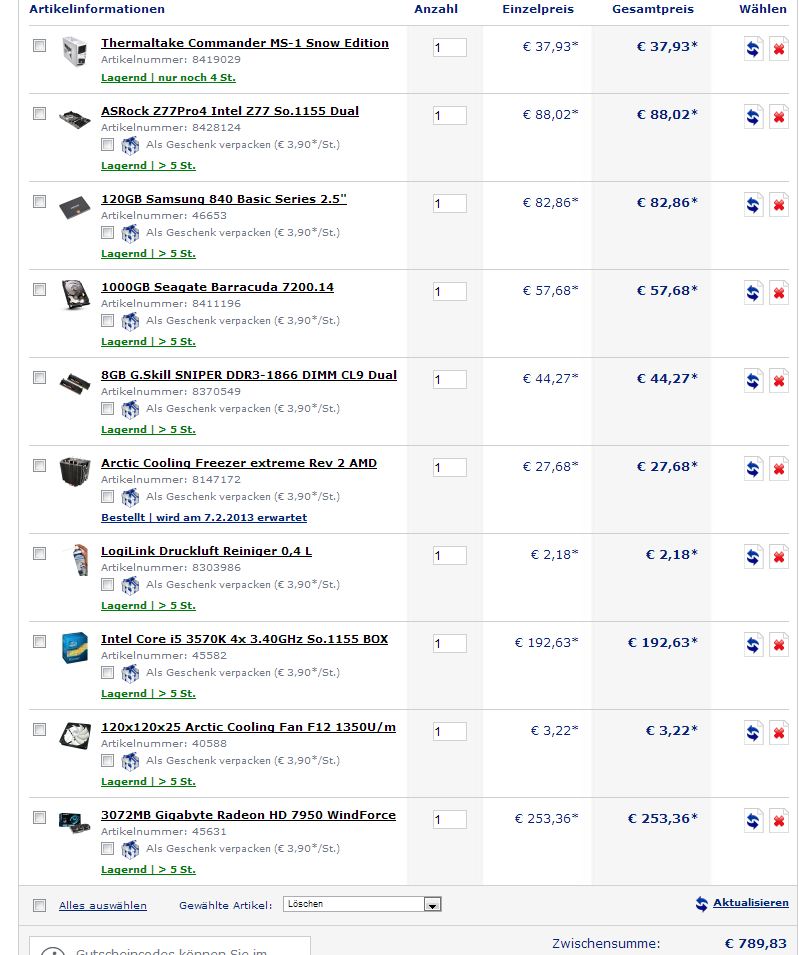Delete Seagate Barracuda with red X
The width and height of the screenshot is (799, 955).
pyautogui.click(x=779, y=293)
